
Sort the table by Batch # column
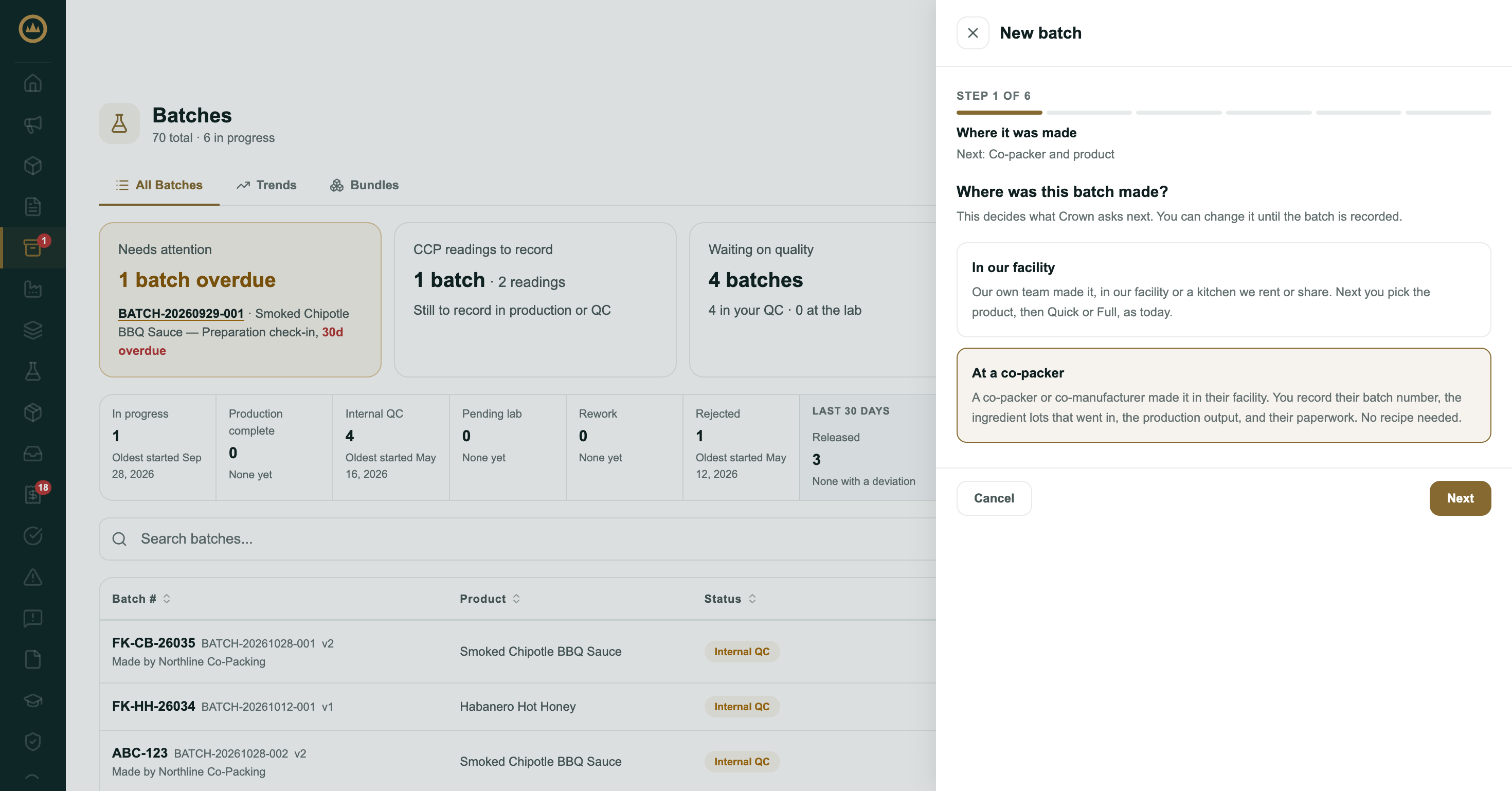(x=141, y=599)
